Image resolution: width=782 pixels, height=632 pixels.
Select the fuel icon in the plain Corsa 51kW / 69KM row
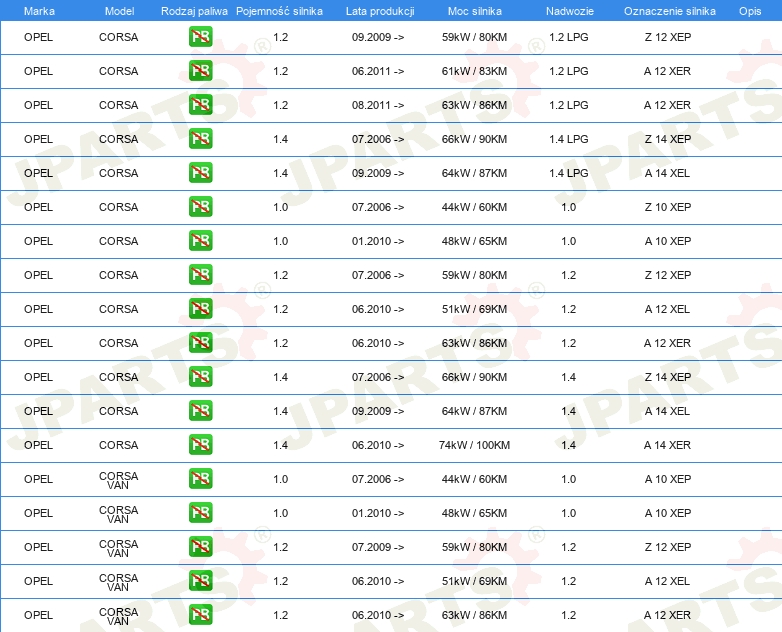point(200,309)
